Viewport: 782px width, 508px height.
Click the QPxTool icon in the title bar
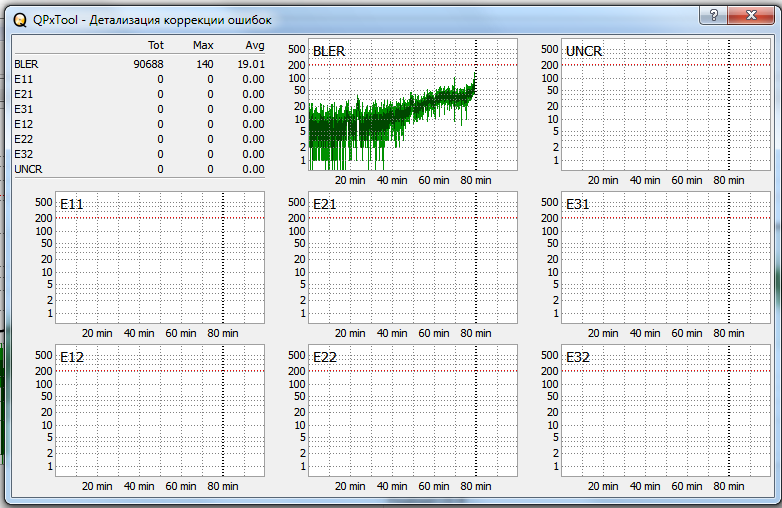(x=21, y=19)
